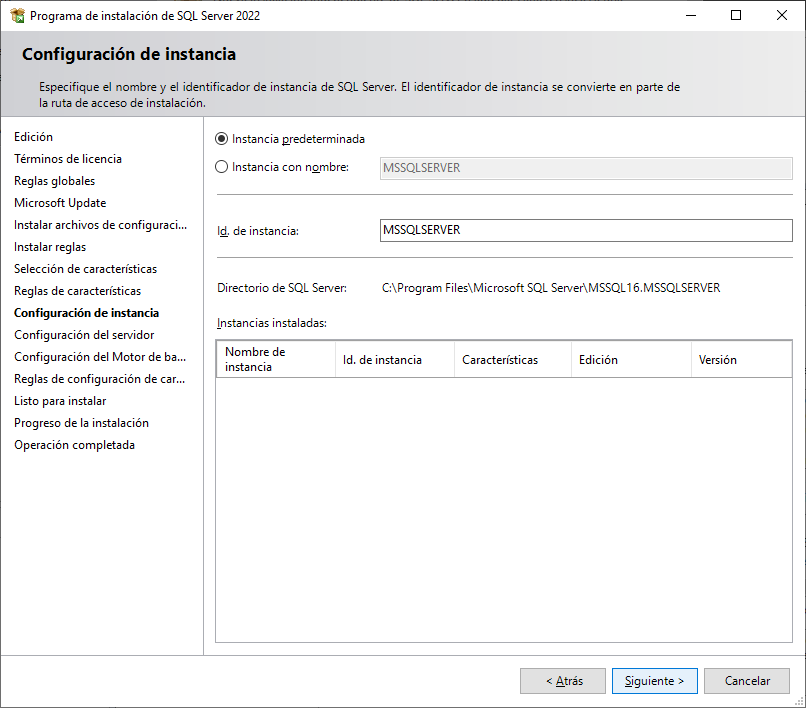Open "Selección de características" step
Viewport: 806px width, 708px height.
(x=87, y=268)
